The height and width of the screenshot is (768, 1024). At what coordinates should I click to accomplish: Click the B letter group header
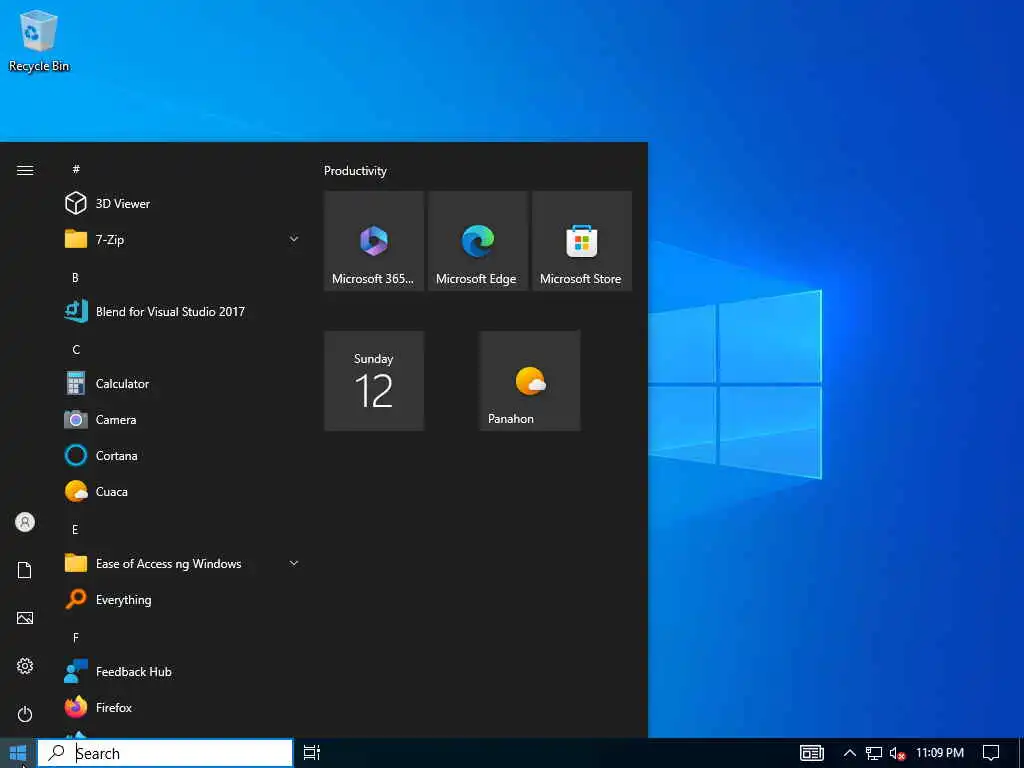click(x=75, y=278)
